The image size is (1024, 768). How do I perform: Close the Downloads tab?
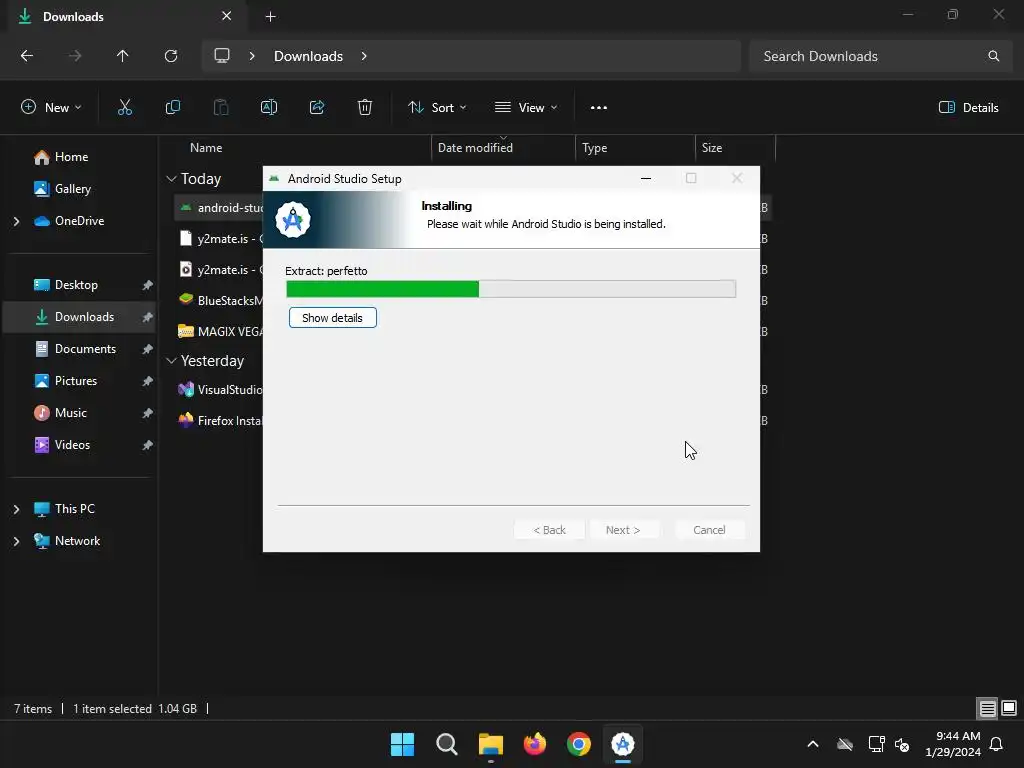(226, 16)
